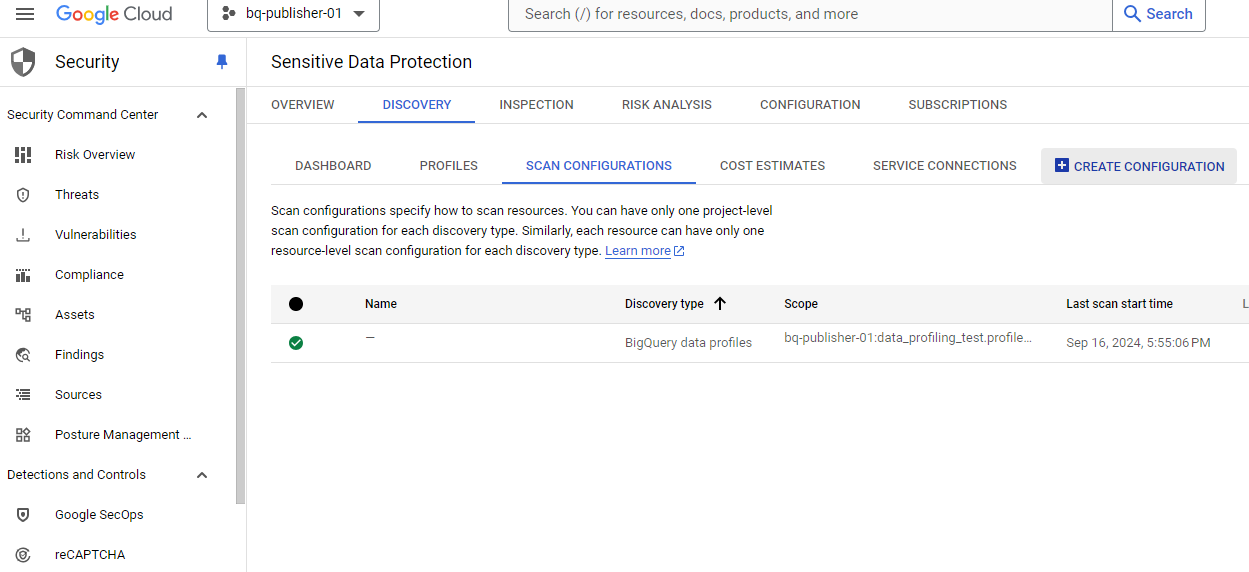Collapse the Security Command Center section
Screen dimensions: 1249x572
coord(202,115)
